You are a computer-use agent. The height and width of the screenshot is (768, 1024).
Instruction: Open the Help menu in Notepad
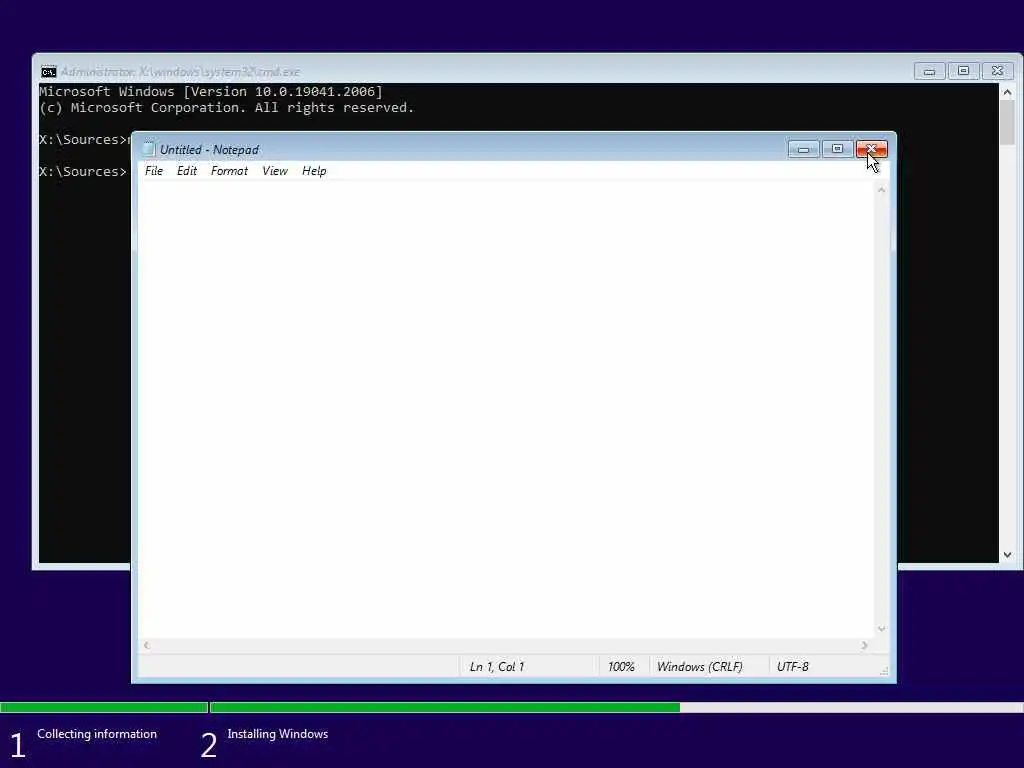coord(314,171)
